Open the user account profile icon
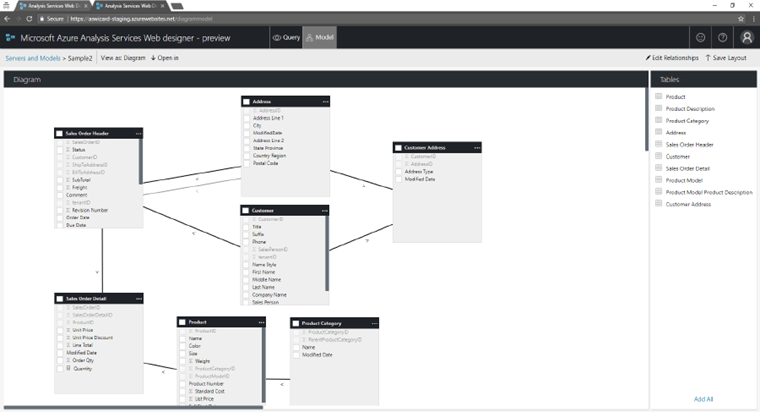 [747, 37]
